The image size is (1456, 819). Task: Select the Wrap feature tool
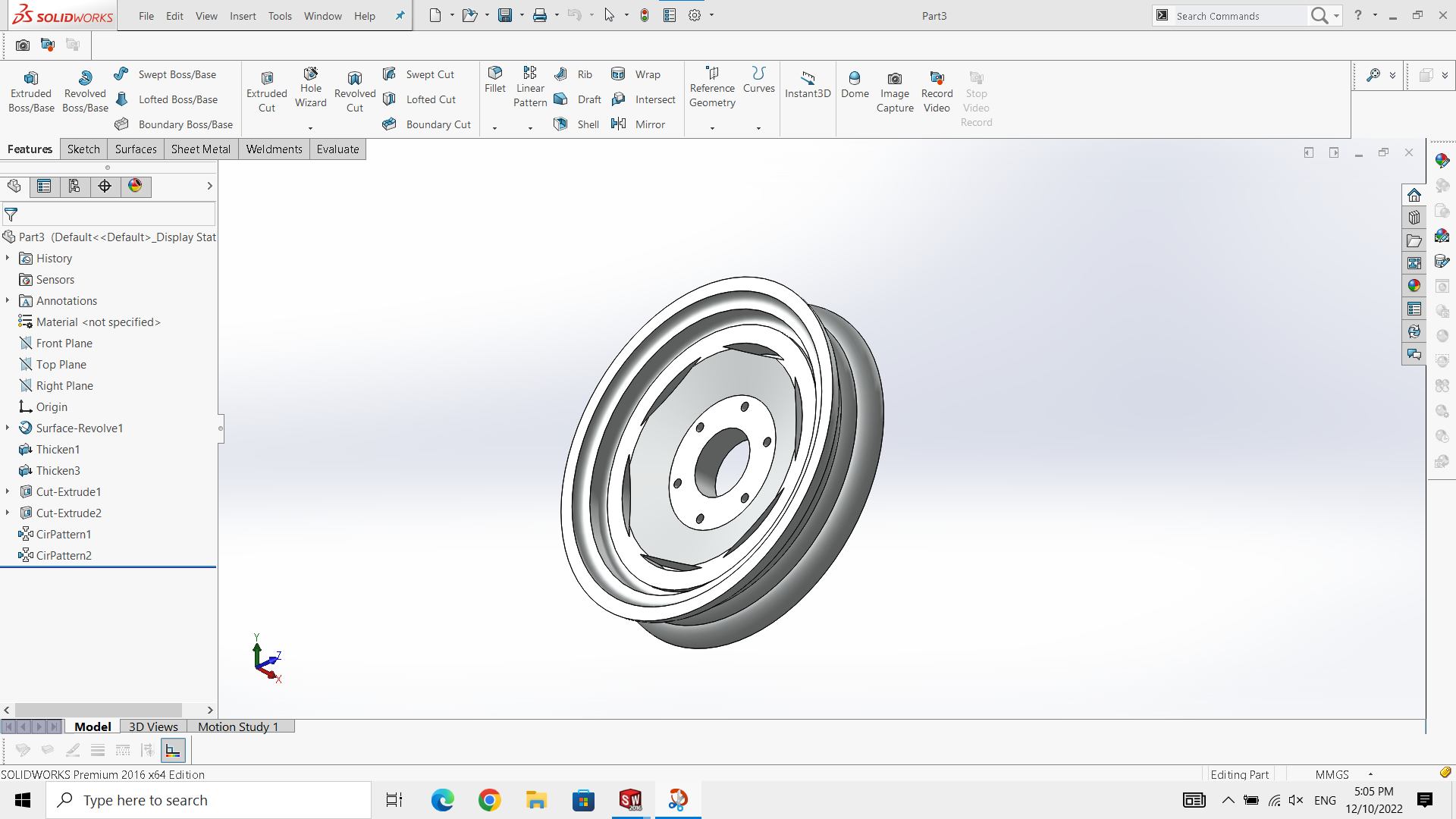(635, 74)
